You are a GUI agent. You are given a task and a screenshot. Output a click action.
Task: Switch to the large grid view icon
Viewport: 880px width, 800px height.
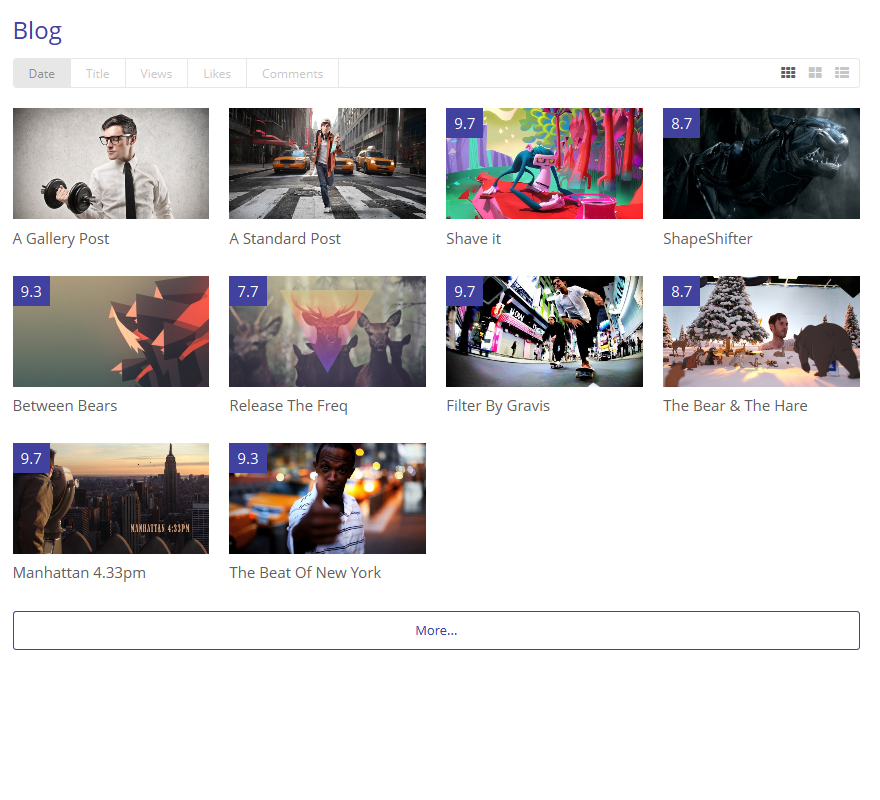point(815,73)
